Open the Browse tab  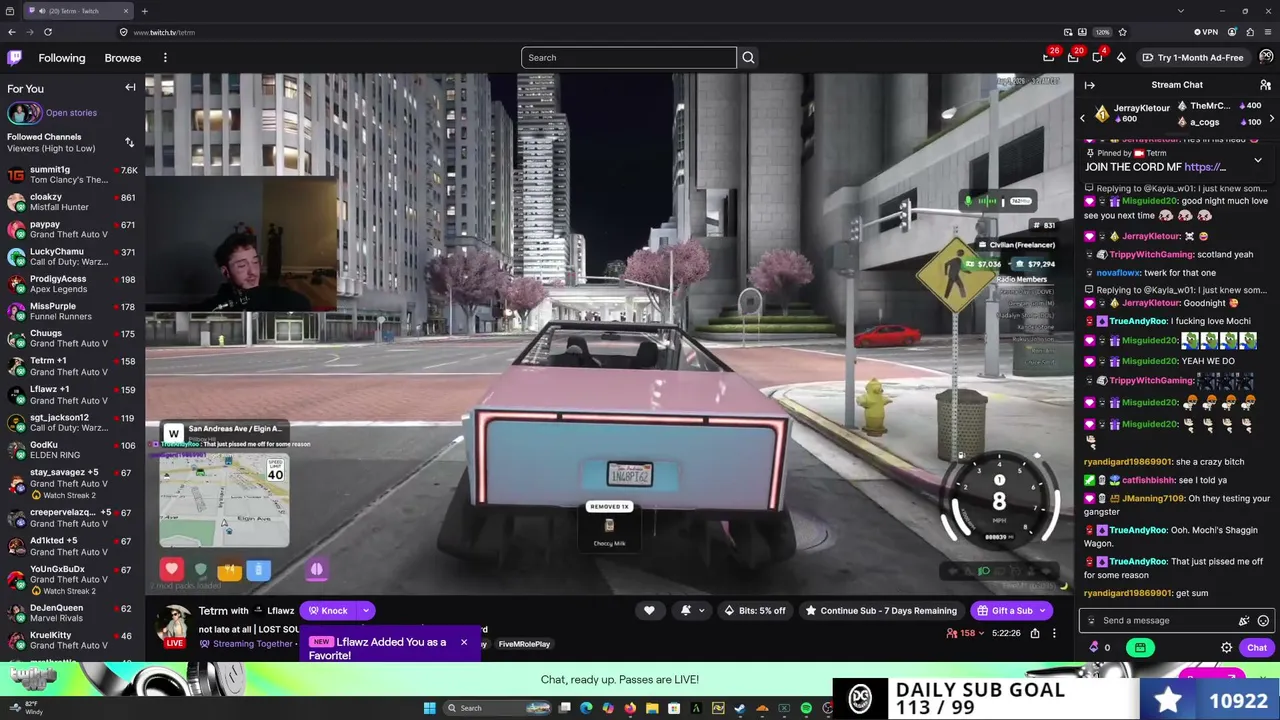pos(123,58)
